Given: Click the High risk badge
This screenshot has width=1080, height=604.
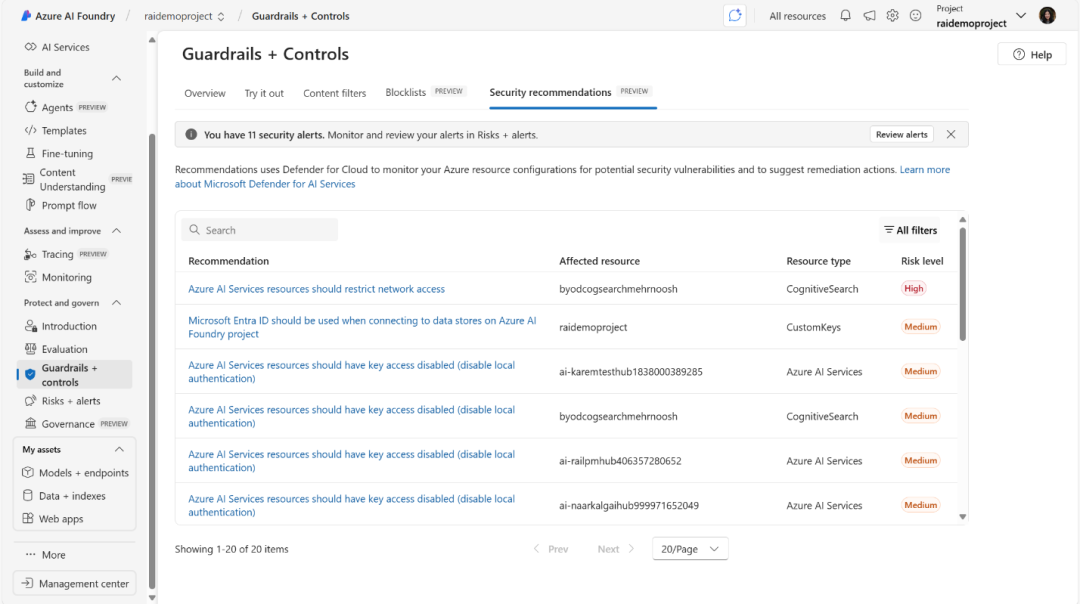Looking at the screenshot, I should point(913,289).
